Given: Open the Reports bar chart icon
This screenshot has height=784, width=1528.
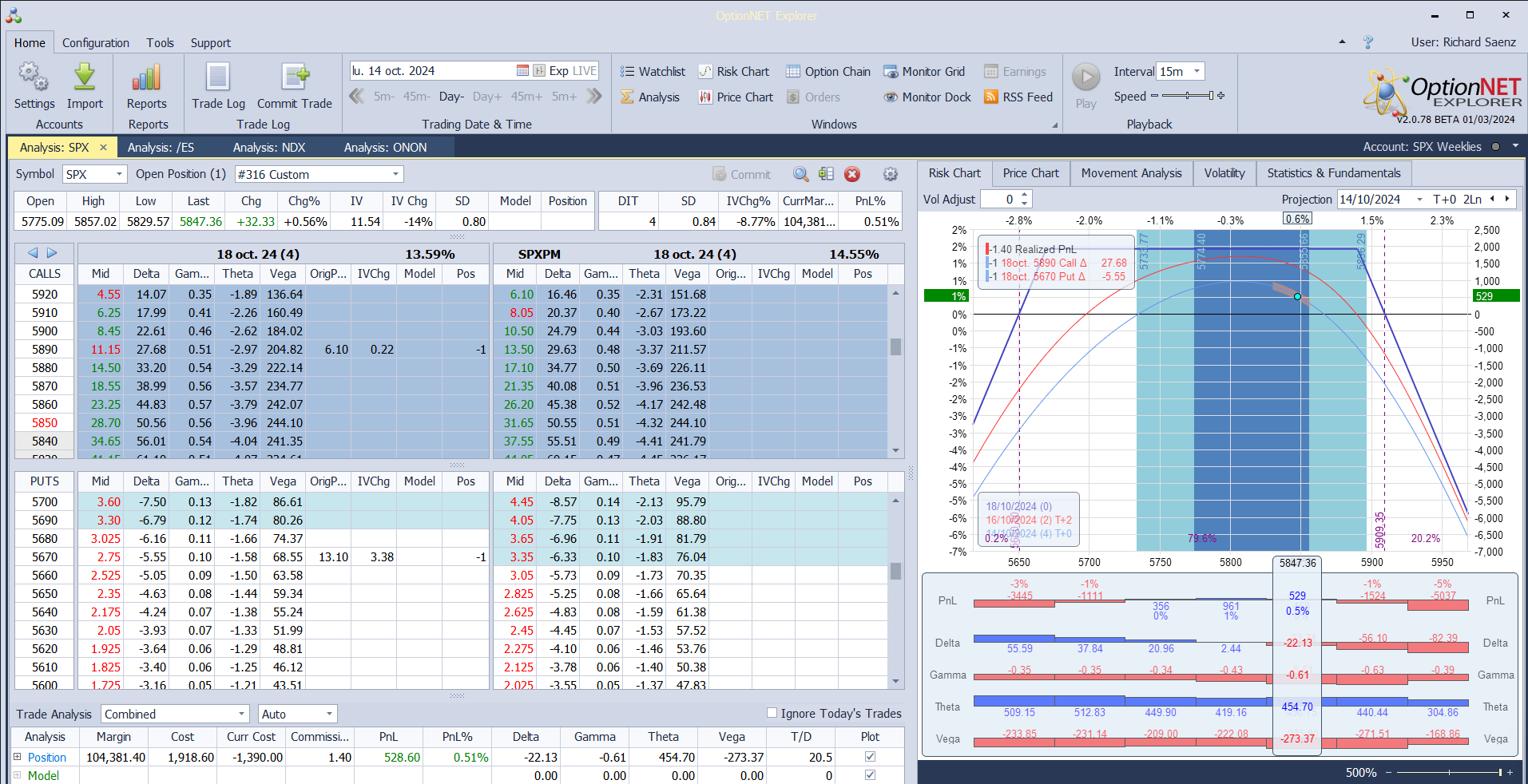Looking at the screenshot, I should tap(147, 77).
